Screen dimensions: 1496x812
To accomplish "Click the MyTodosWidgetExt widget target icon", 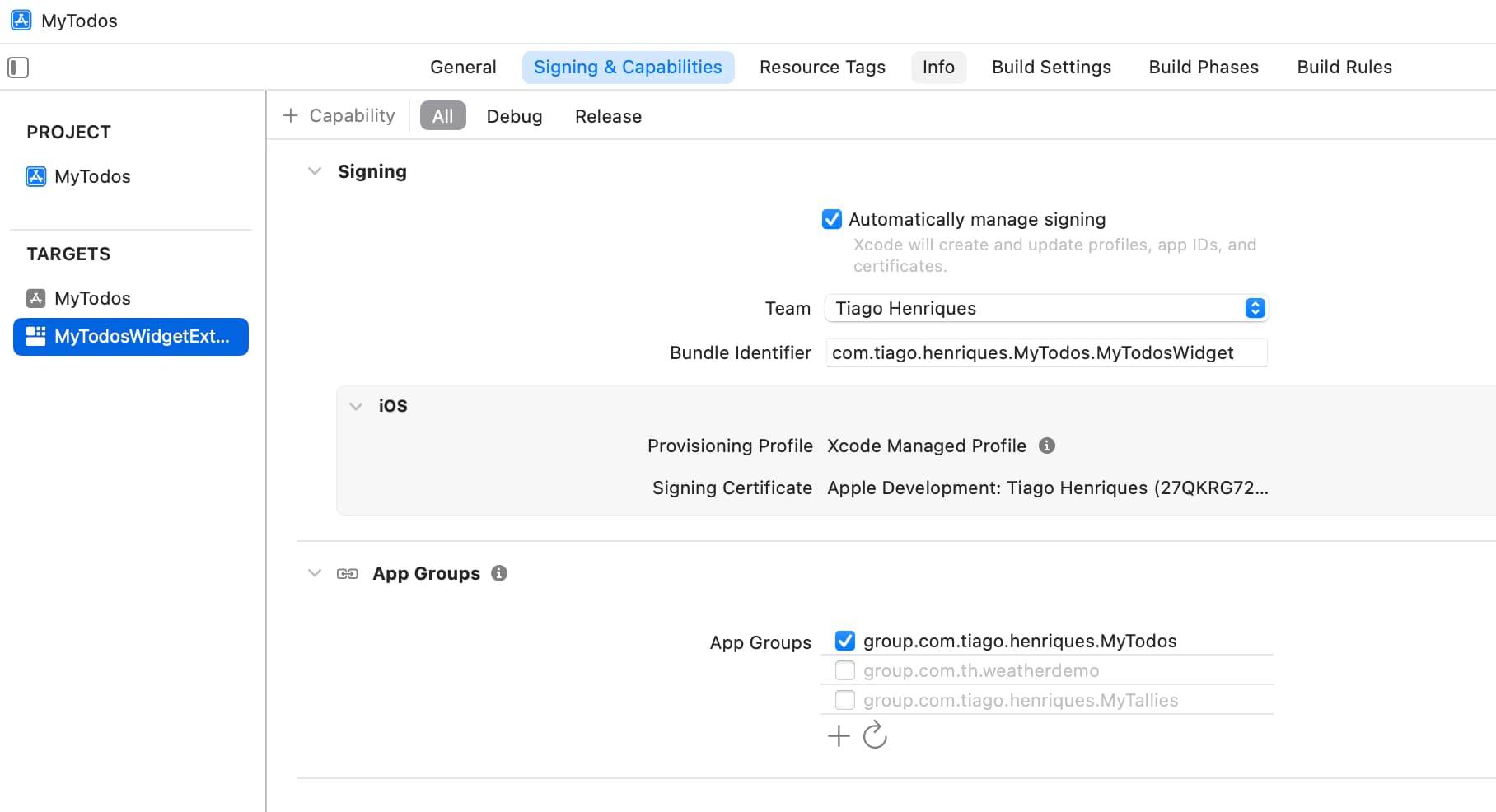I will point(36,336).
